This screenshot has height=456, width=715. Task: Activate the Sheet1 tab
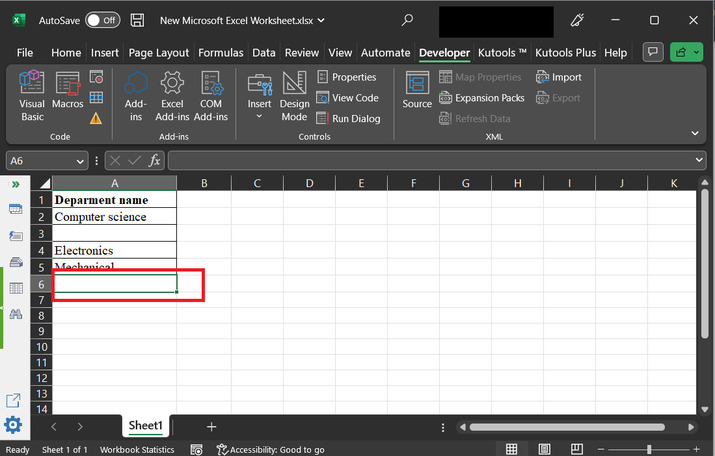pyautogui.click(x=145, y=425)
